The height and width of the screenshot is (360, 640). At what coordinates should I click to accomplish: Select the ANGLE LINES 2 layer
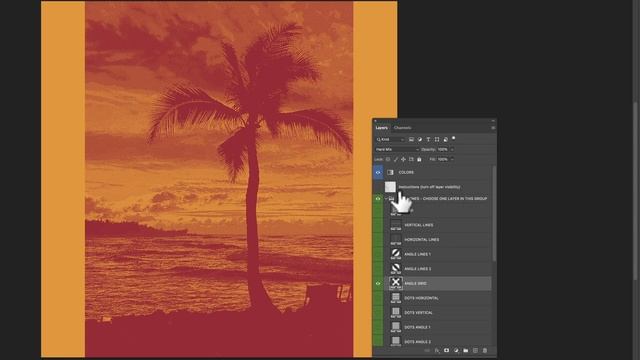(417, 269)
